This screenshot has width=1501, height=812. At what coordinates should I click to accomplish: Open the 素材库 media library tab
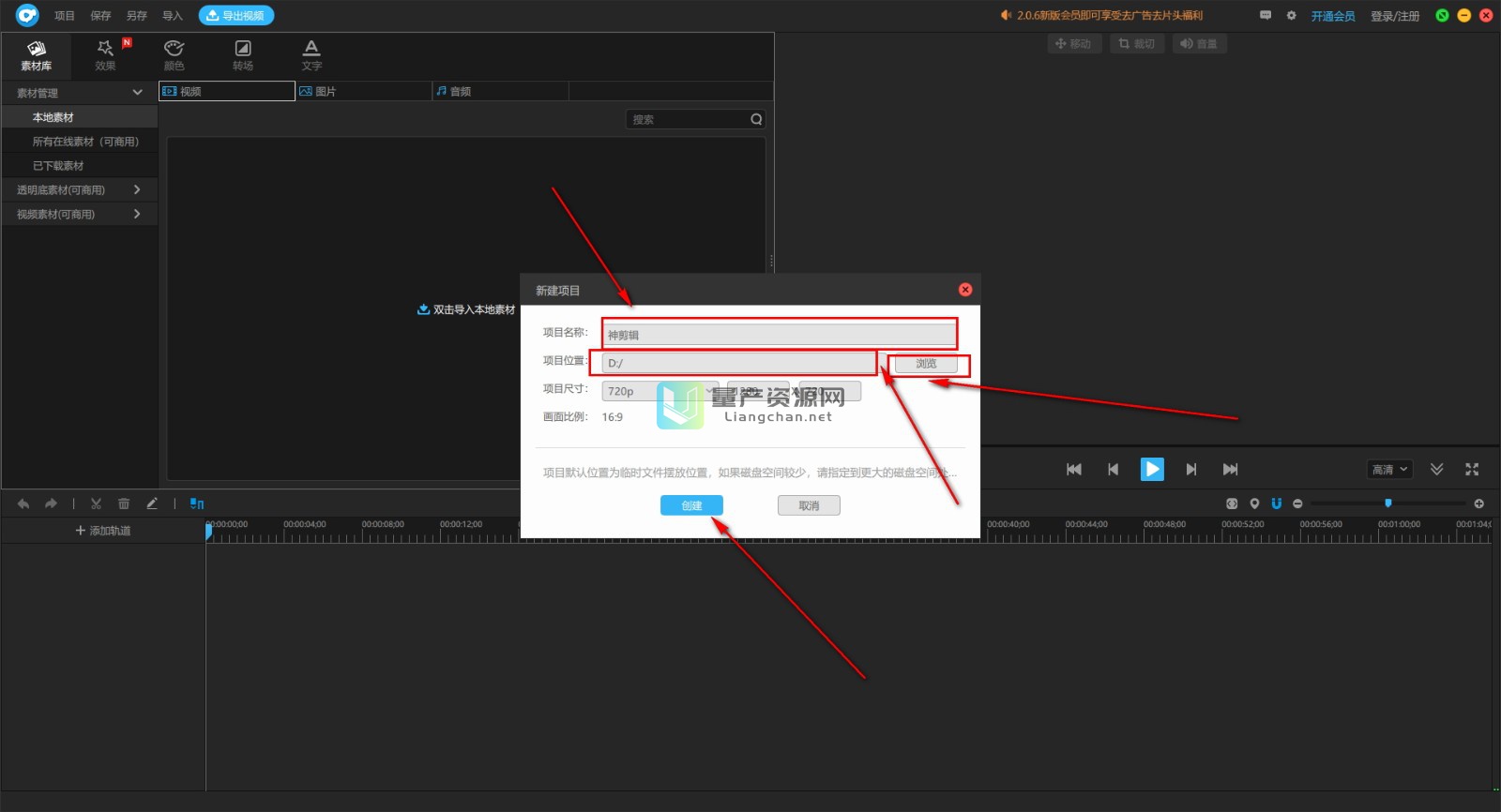pos(36,55)
